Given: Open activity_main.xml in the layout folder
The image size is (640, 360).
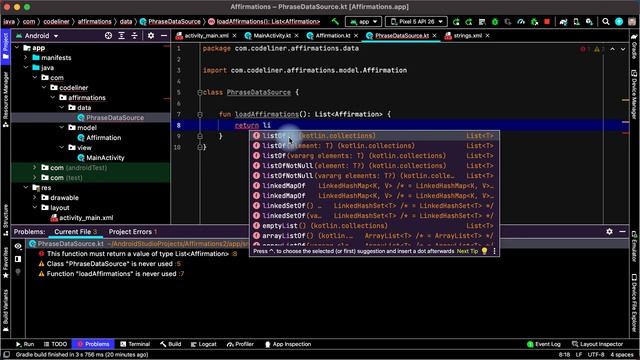Looking at the screenshot, I should click(x=82, y=218).
